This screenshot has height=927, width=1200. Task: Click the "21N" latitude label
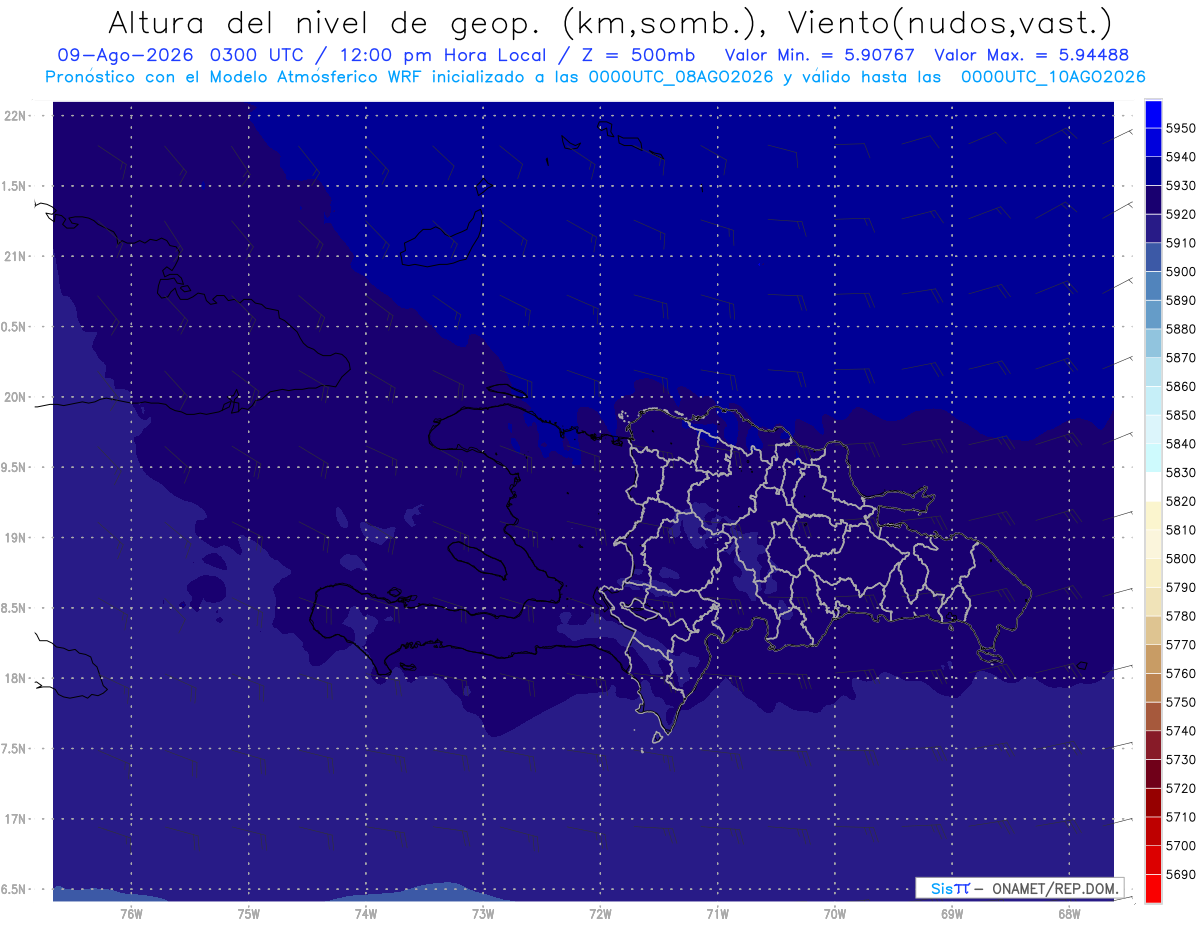[x=14, y=256]
